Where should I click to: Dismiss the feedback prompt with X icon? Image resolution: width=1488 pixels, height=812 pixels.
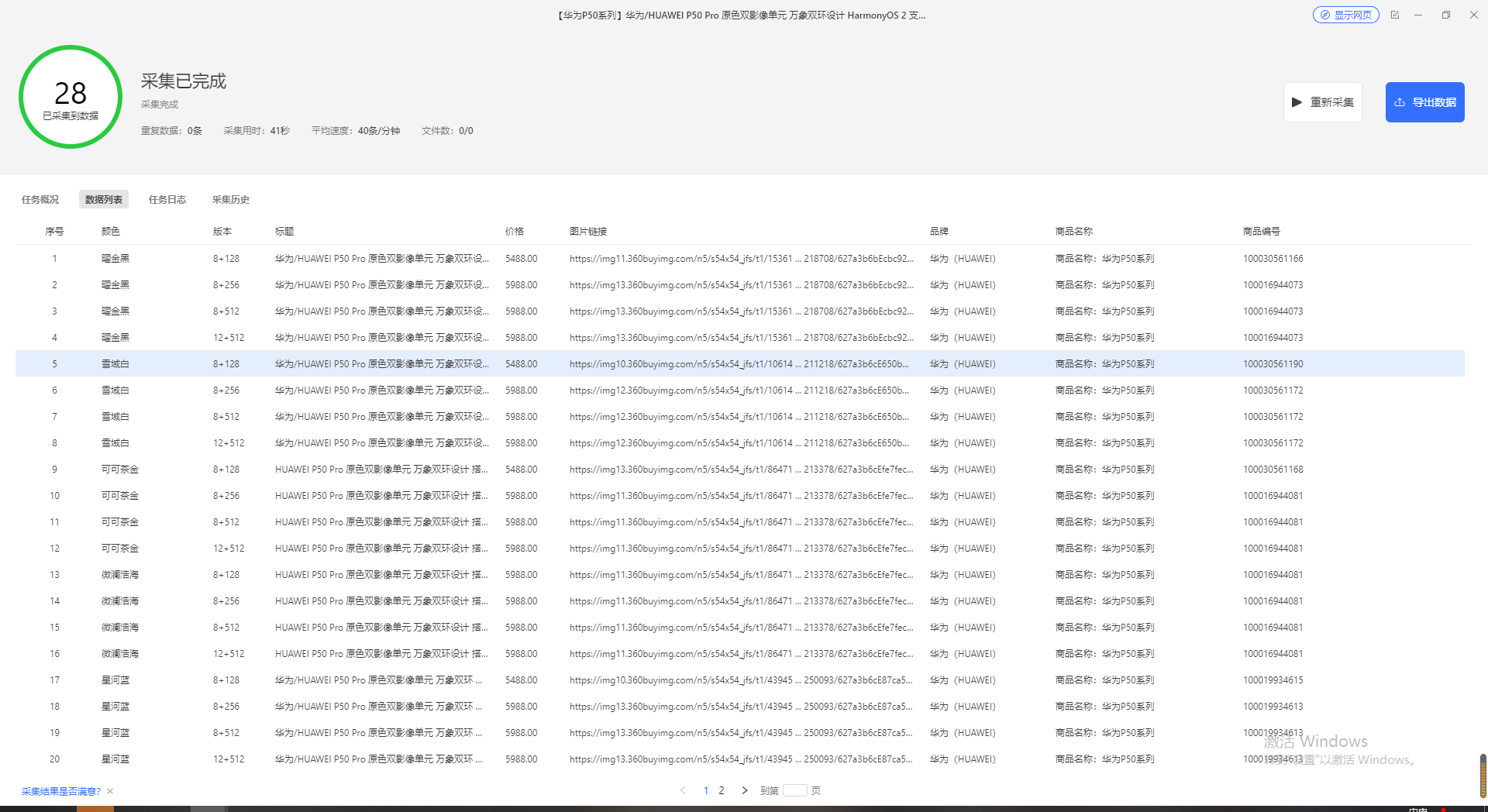point(110,791)
